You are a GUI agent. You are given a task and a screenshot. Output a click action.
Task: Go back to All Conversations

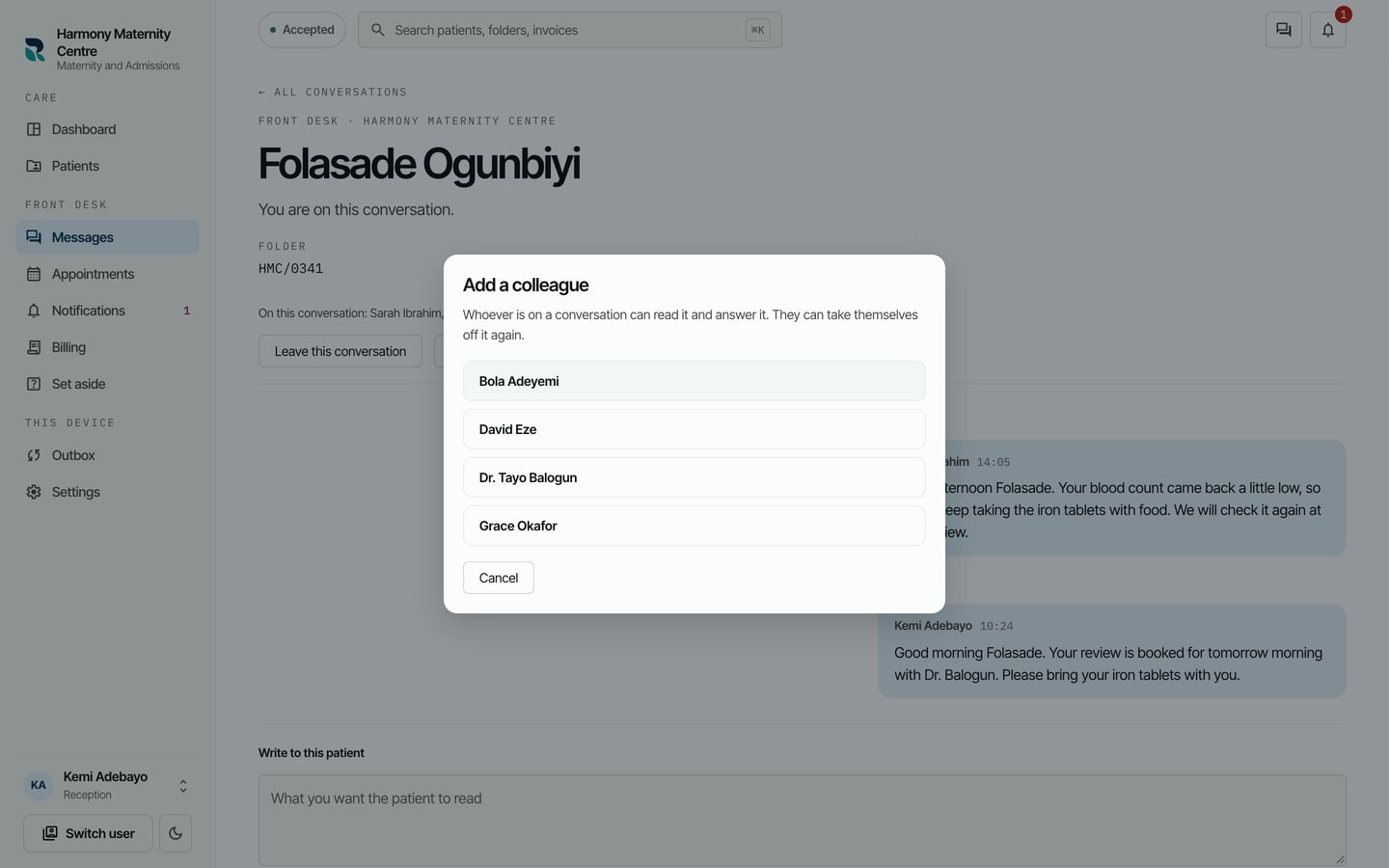point(333,93)
